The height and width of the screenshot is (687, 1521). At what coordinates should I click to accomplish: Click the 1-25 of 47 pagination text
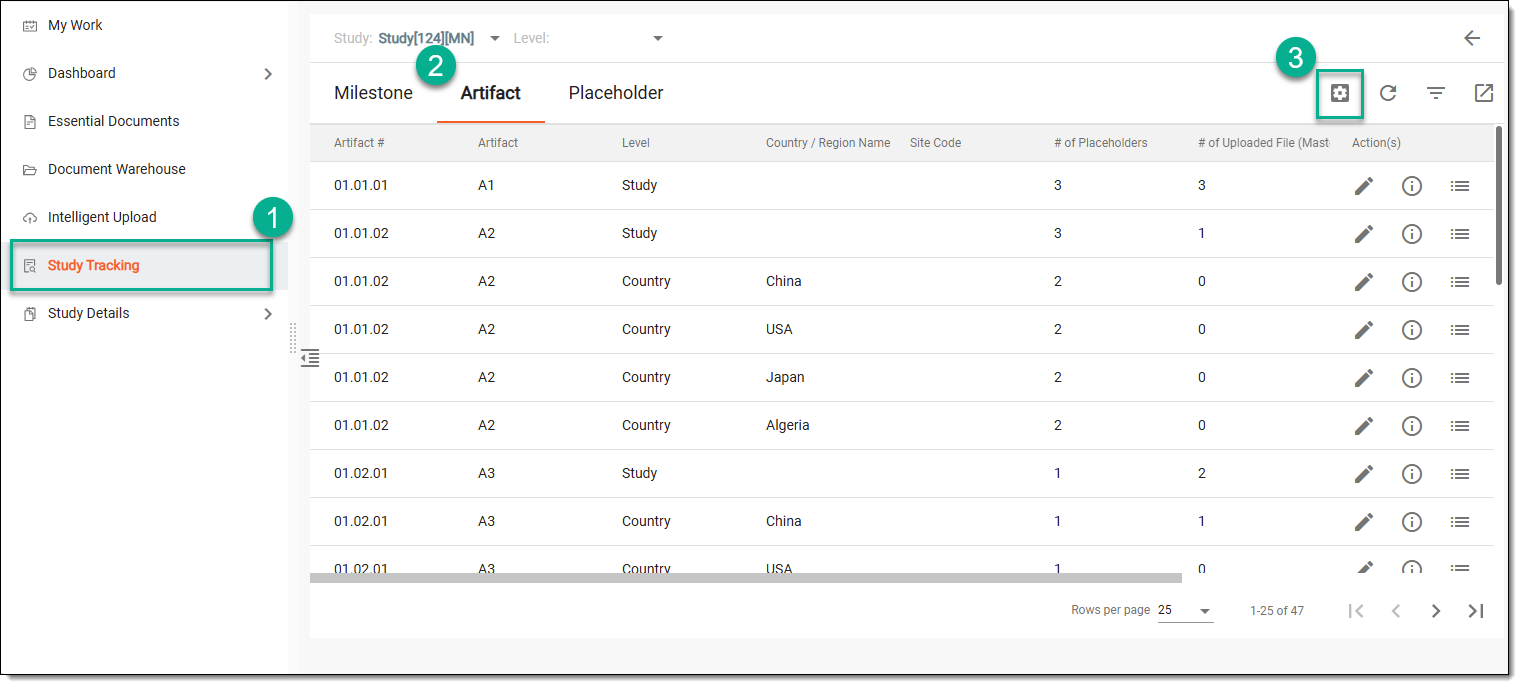coord(1277,611)
